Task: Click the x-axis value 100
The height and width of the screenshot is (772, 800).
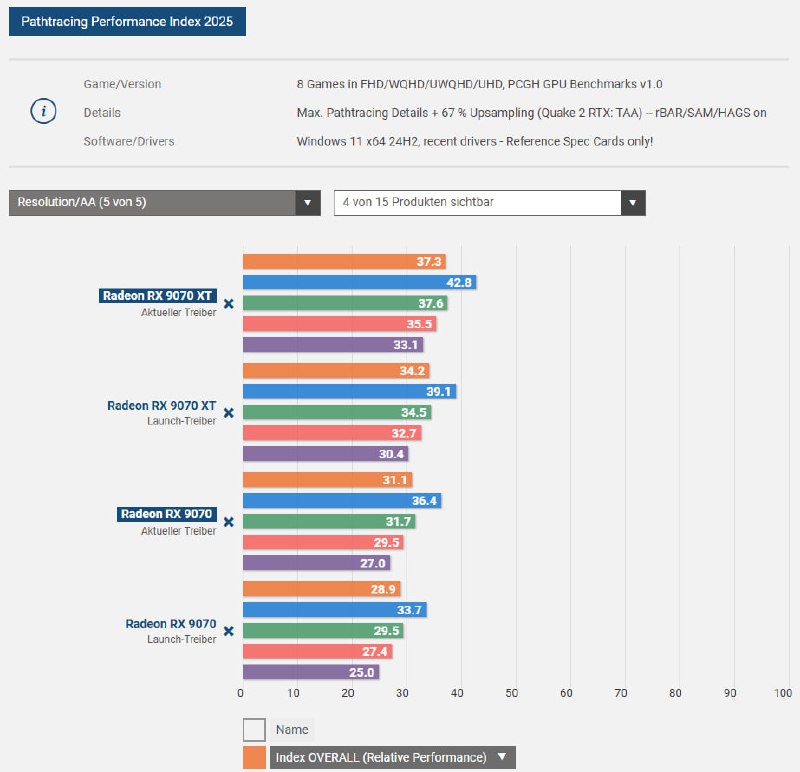Action: tap(783, 693)
